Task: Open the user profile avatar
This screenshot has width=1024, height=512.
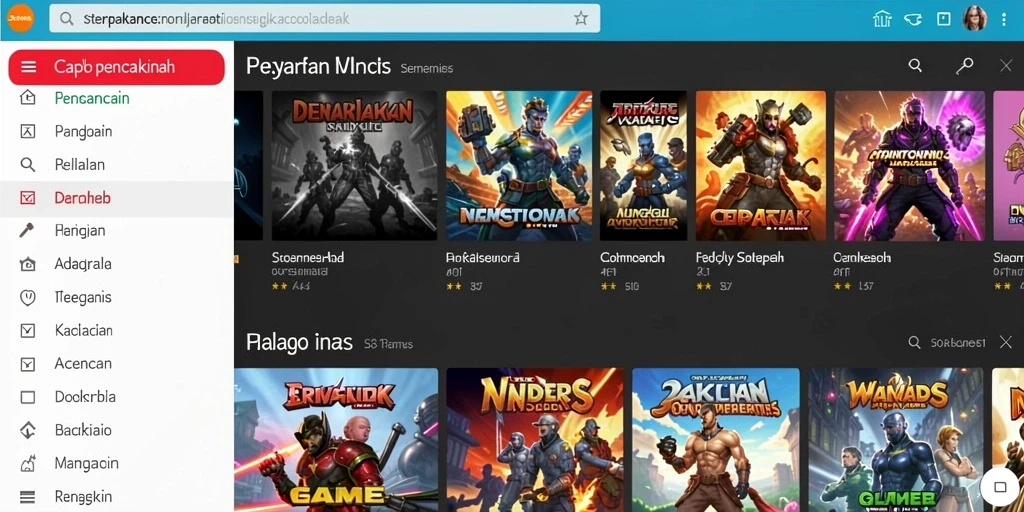Action: (x=974, y=18)
